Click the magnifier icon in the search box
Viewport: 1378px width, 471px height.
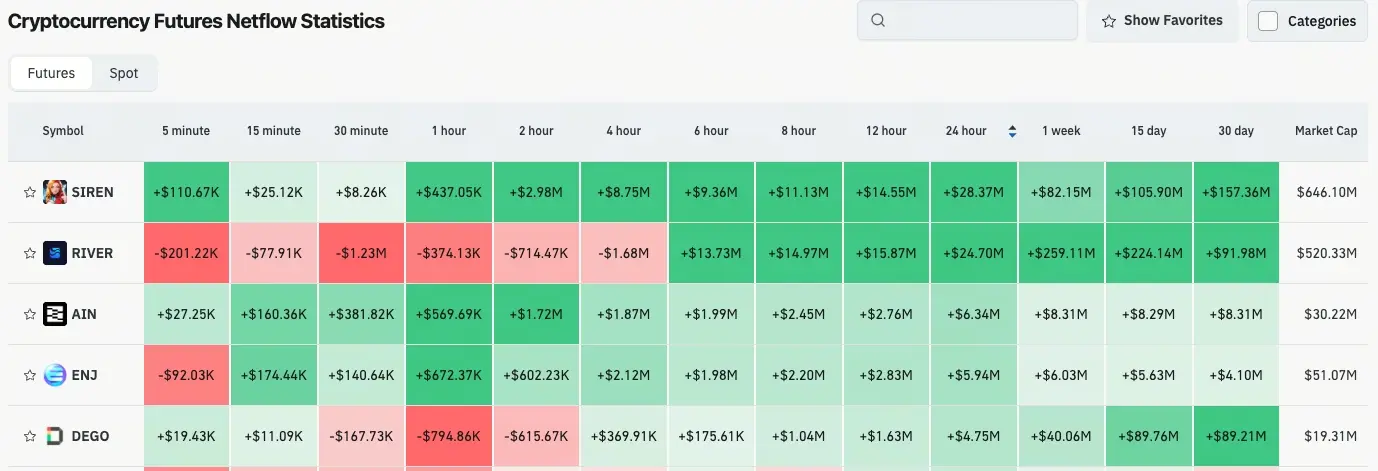(878, 20)
